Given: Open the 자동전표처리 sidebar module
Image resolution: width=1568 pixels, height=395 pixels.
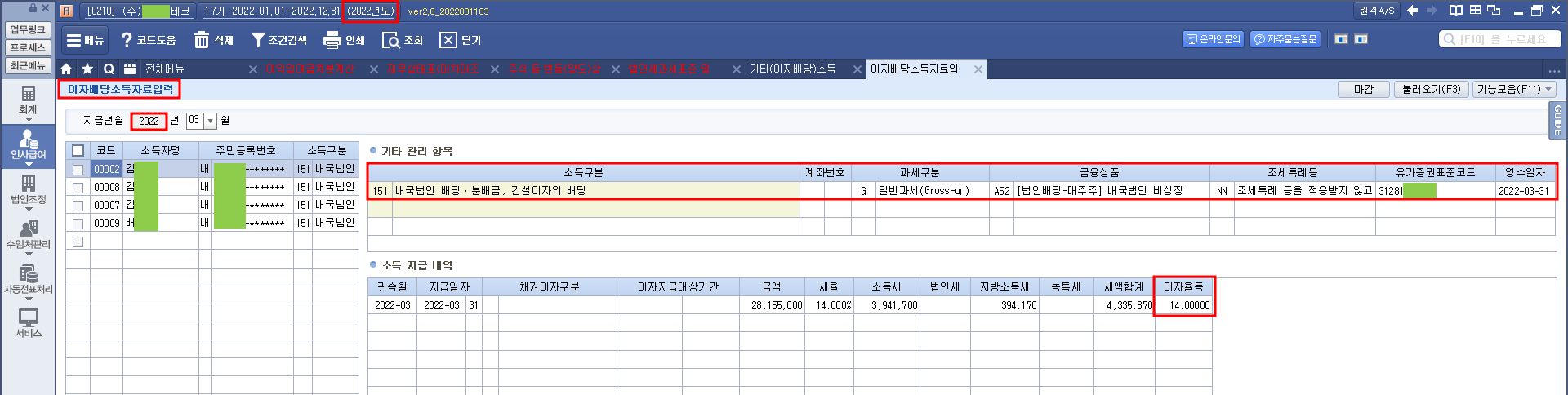Looking at the screenshot, I should click(28, 280).
